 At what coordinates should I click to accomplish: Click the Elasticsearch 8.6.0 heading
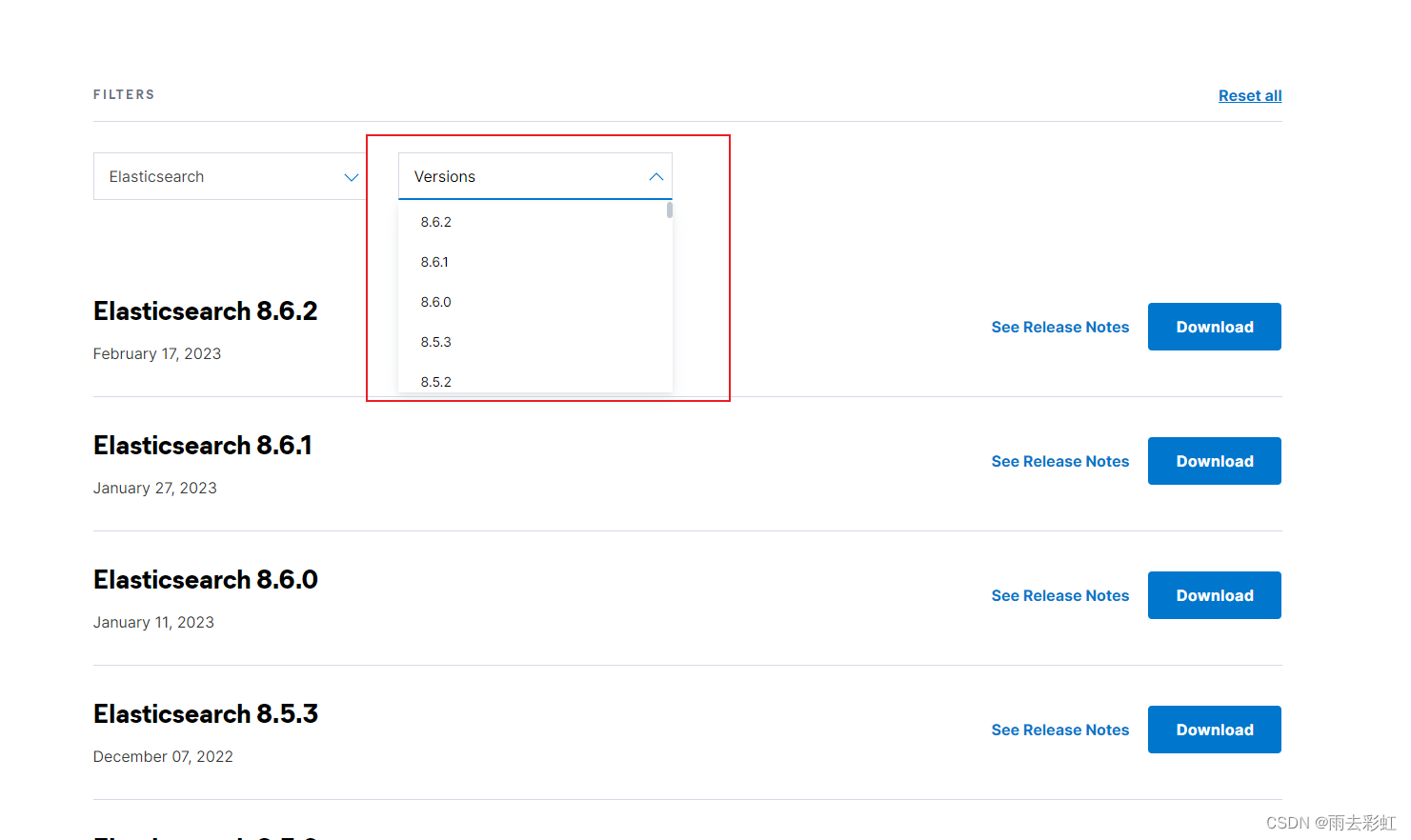click(x=206, y=580)
